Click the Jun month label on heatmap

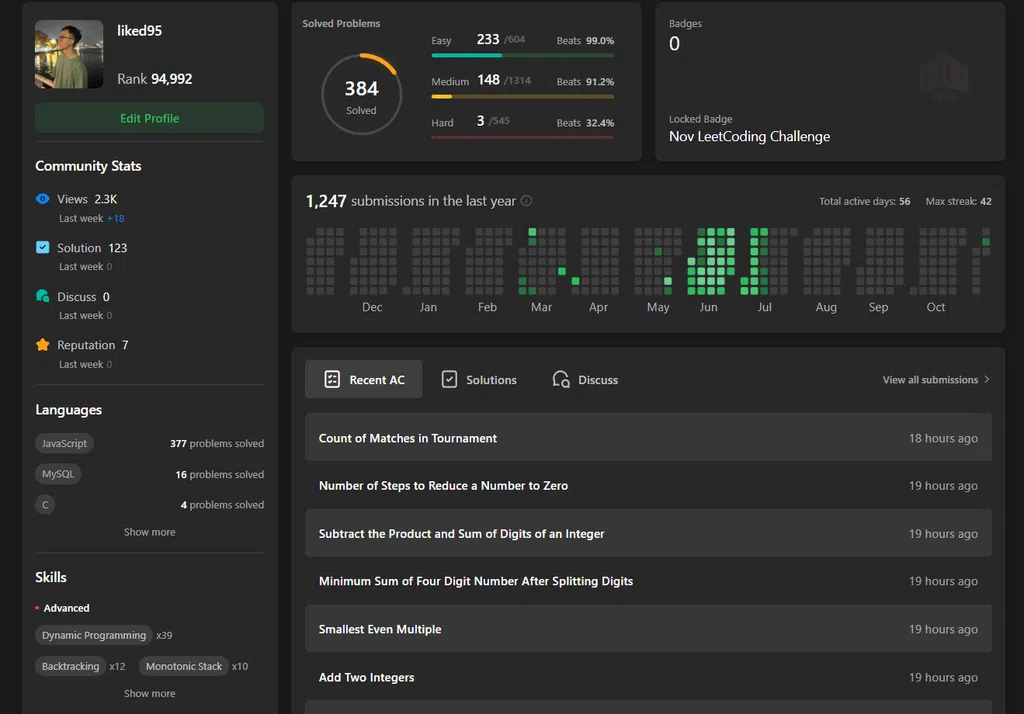709,307
